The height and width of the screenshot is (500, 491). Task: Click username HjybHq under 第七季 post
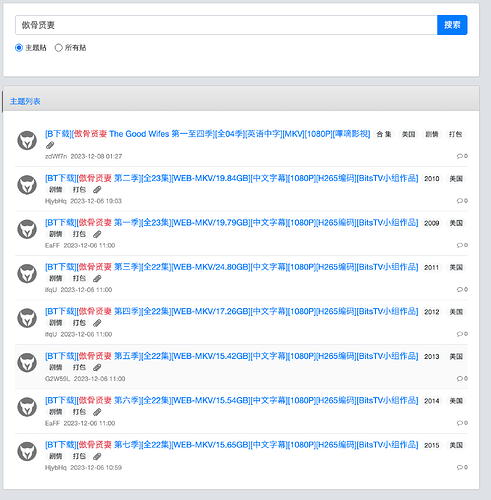click(56, 468)
